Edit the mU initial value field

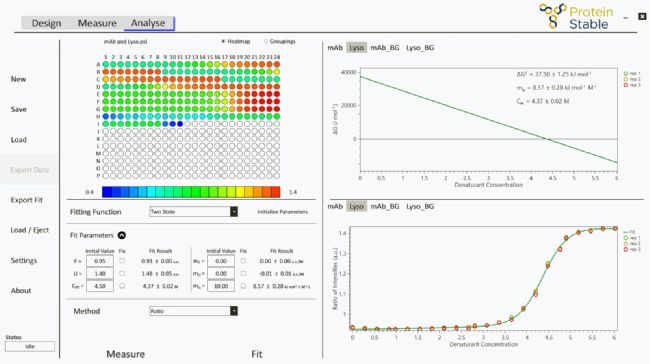pos(221,274)
